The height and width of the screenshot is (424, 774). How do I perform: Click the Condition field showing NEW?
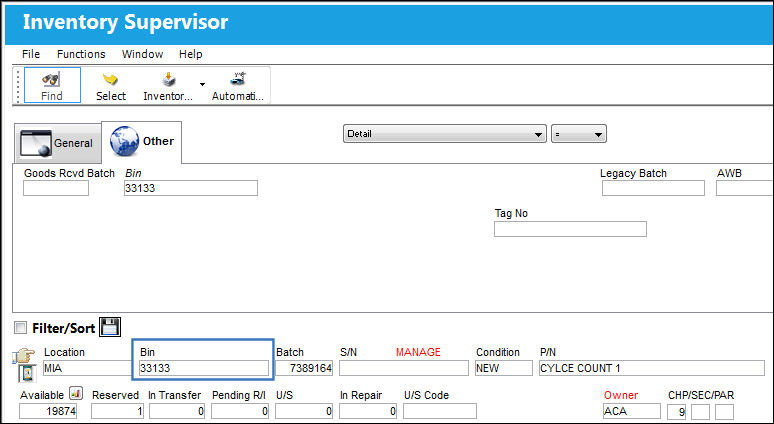click(503, 368)
